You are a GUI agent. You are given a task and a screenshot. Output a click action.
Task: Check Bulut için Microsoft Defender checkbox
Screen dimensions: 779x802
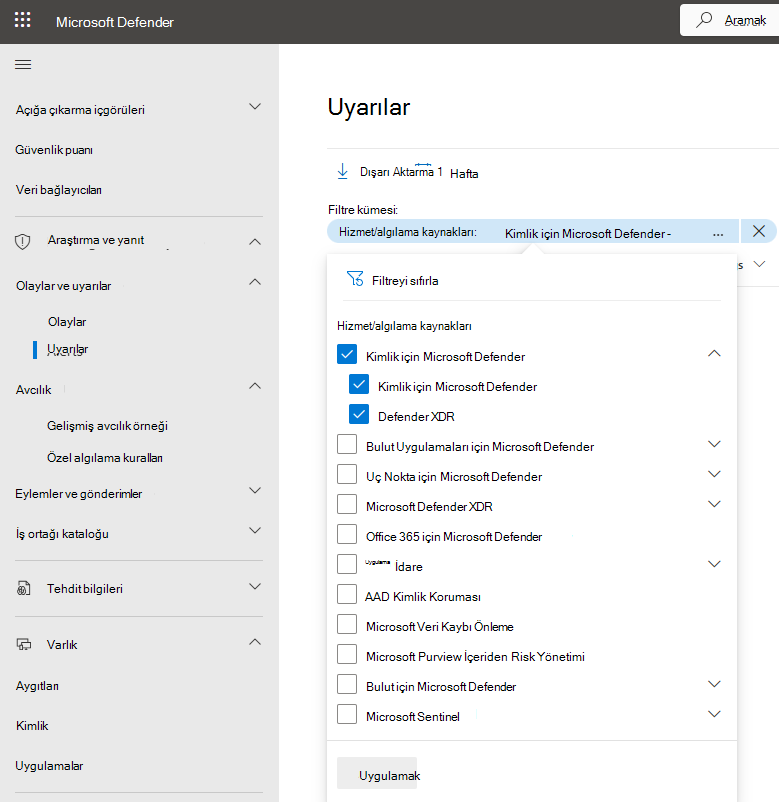[347, 684]
